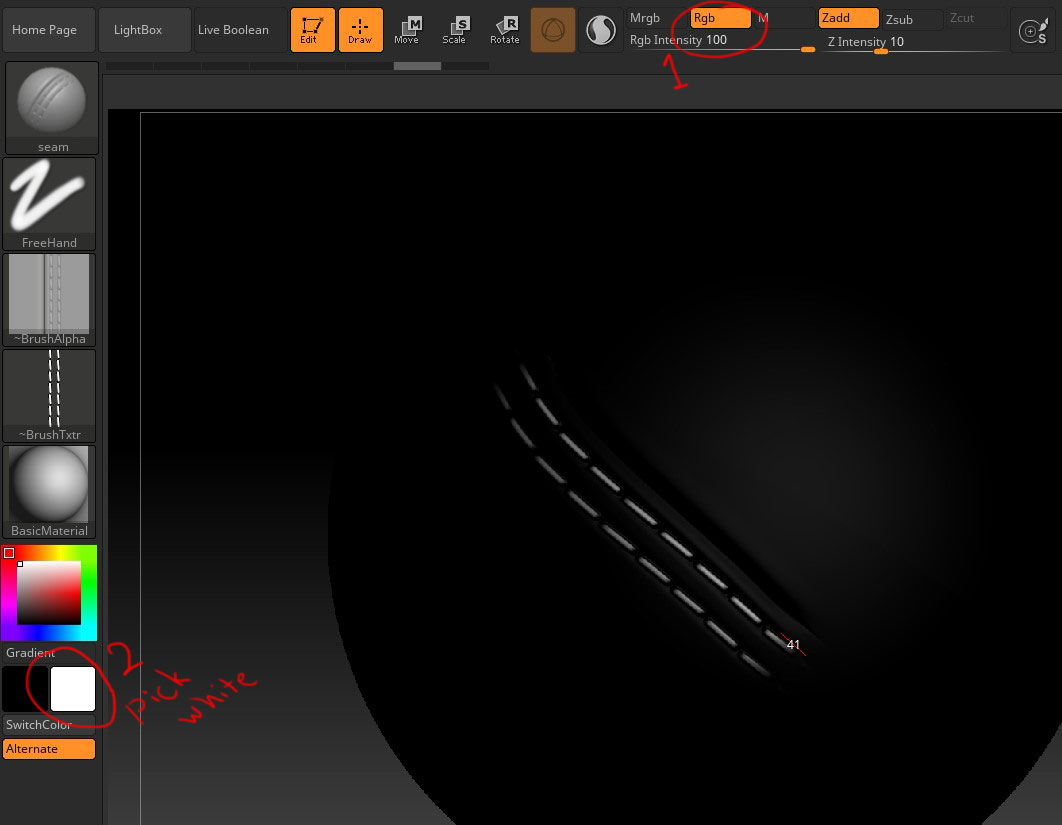Select the Scale tool
The width and height of the screenshot is (1062, 825).
(456, 30)
